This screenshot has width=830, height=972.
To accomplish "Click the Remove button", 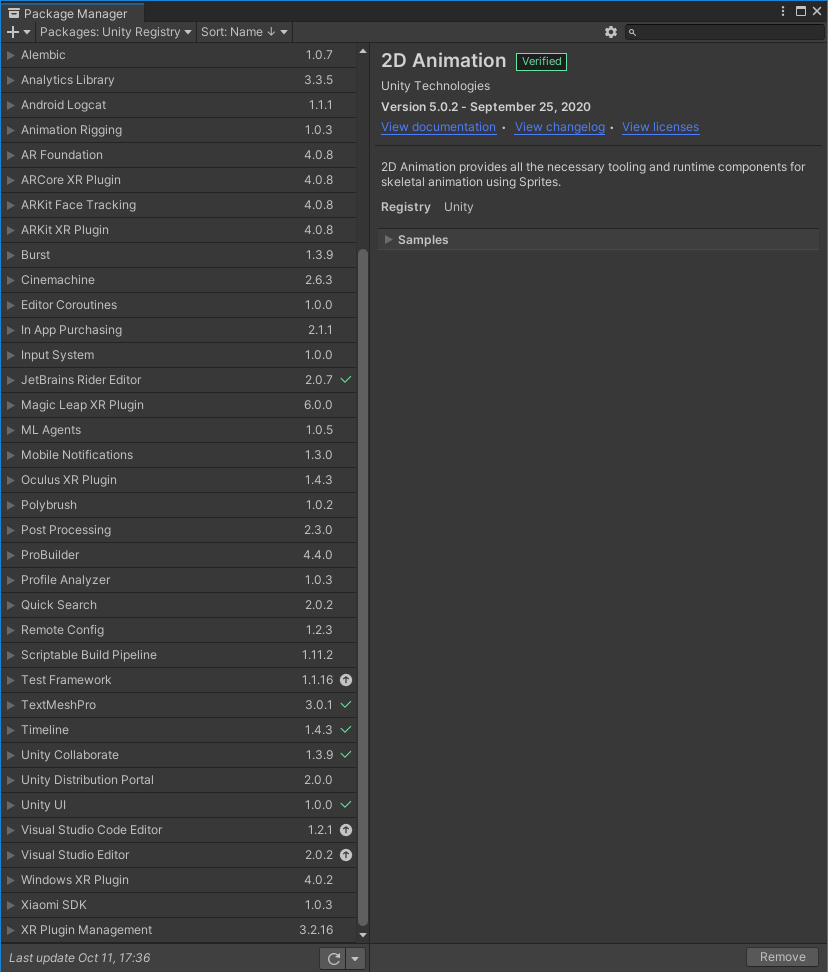I will (x=782, y=957).
